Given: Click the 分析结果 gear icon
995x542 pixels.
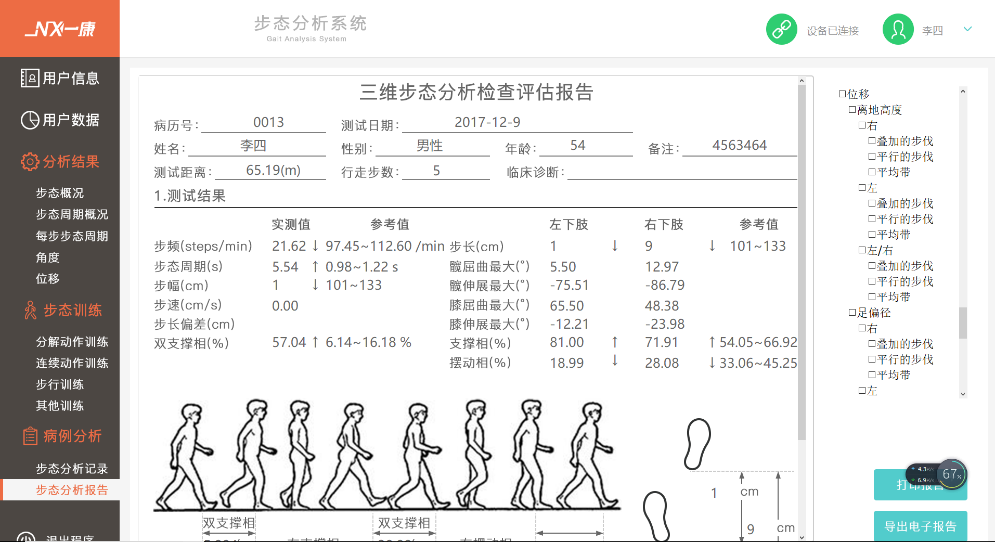Looking at the screenshot, I should [30, 162].
